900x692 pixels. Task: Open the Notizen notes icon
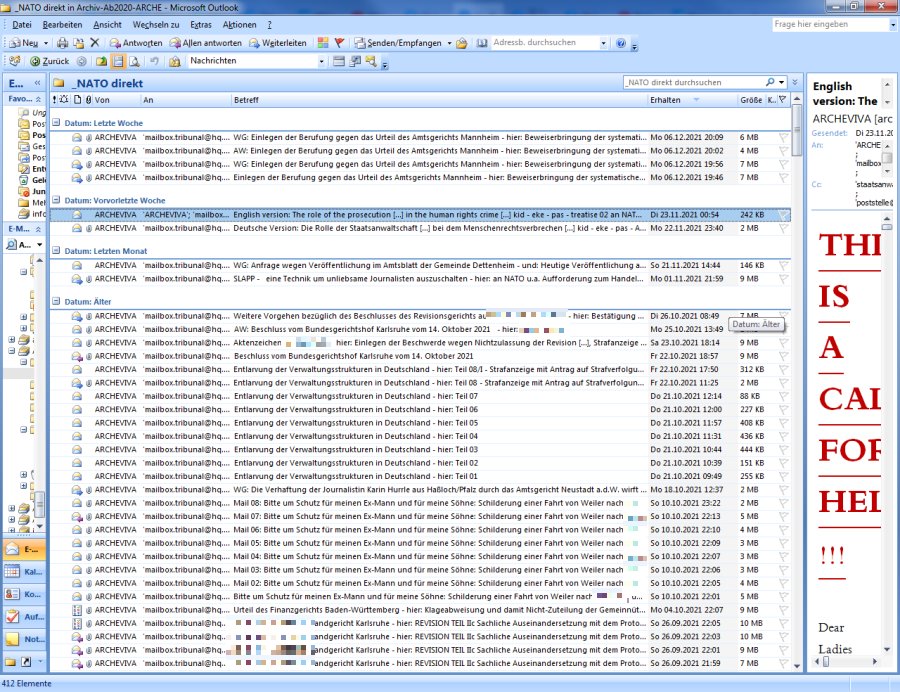pyautogui.click(x=12, y=639)
